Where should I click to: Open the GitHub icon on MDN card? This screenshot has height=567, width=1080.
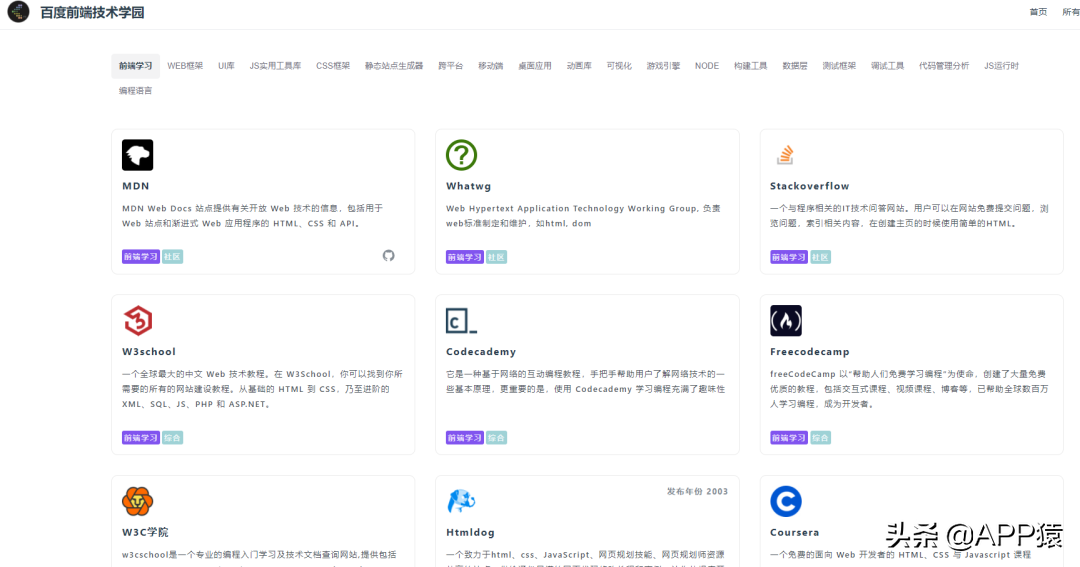point(389,256)
